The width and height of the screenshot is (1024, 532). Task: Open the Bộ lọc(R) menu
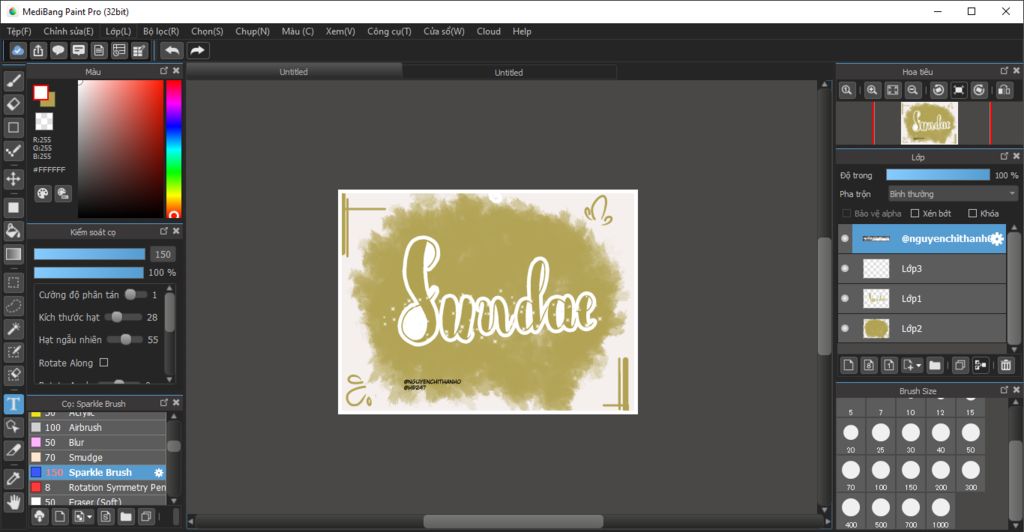pyautogui.click(x=161, y=31)
